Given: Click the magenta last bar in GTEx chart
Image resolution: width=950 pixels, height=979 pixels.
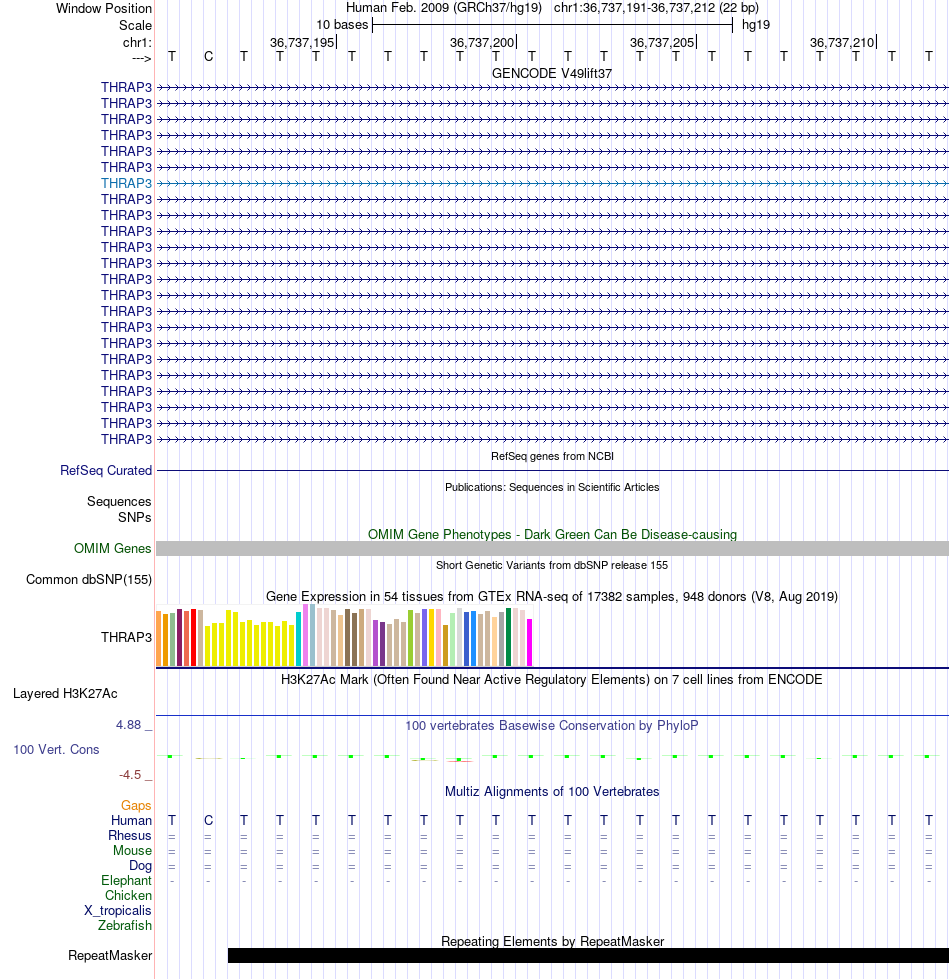Looking at the screenshot, I should tap(530, 642).
